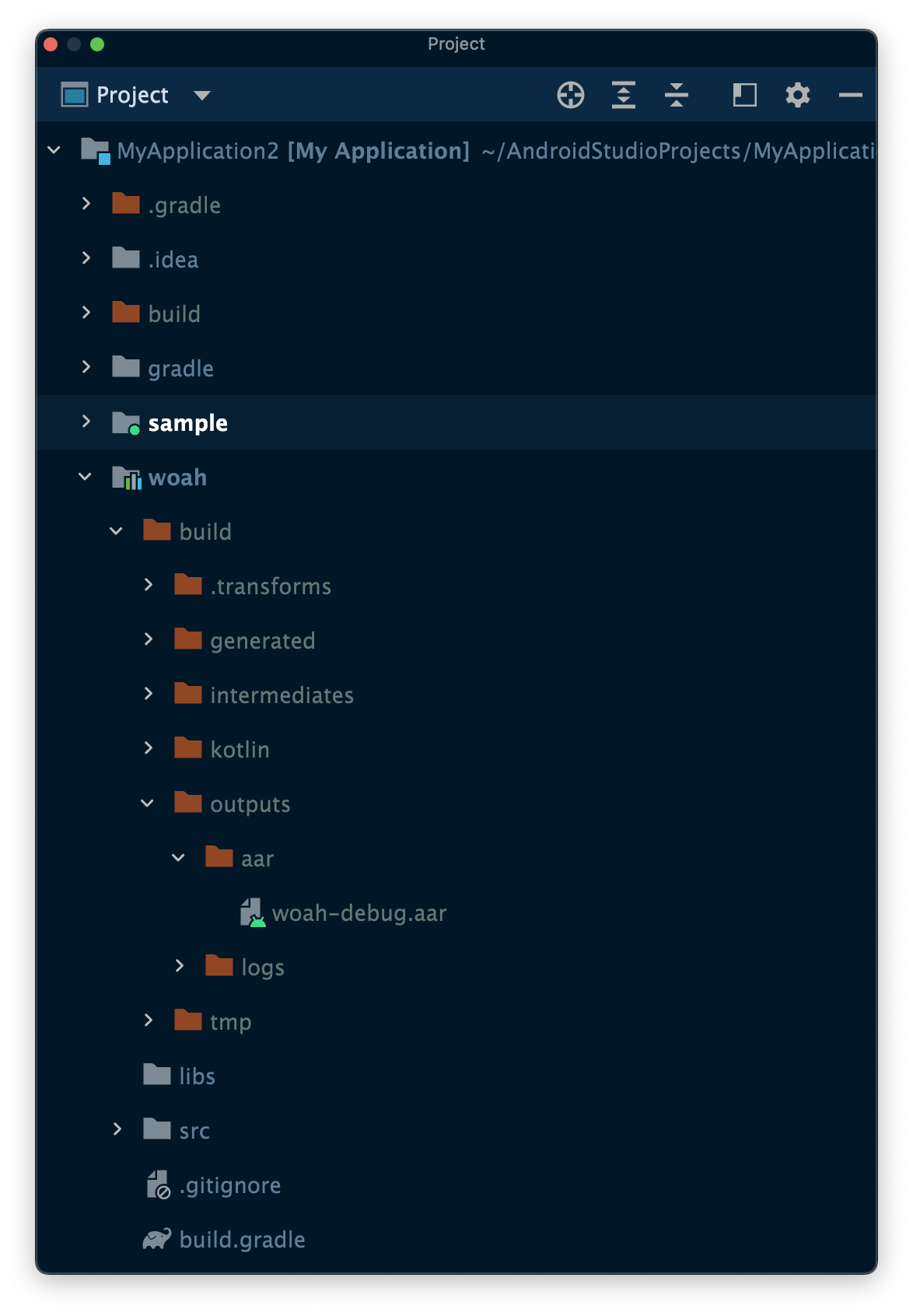
Task: Collapse the woah module tree
Action: (x=86, y=477)
